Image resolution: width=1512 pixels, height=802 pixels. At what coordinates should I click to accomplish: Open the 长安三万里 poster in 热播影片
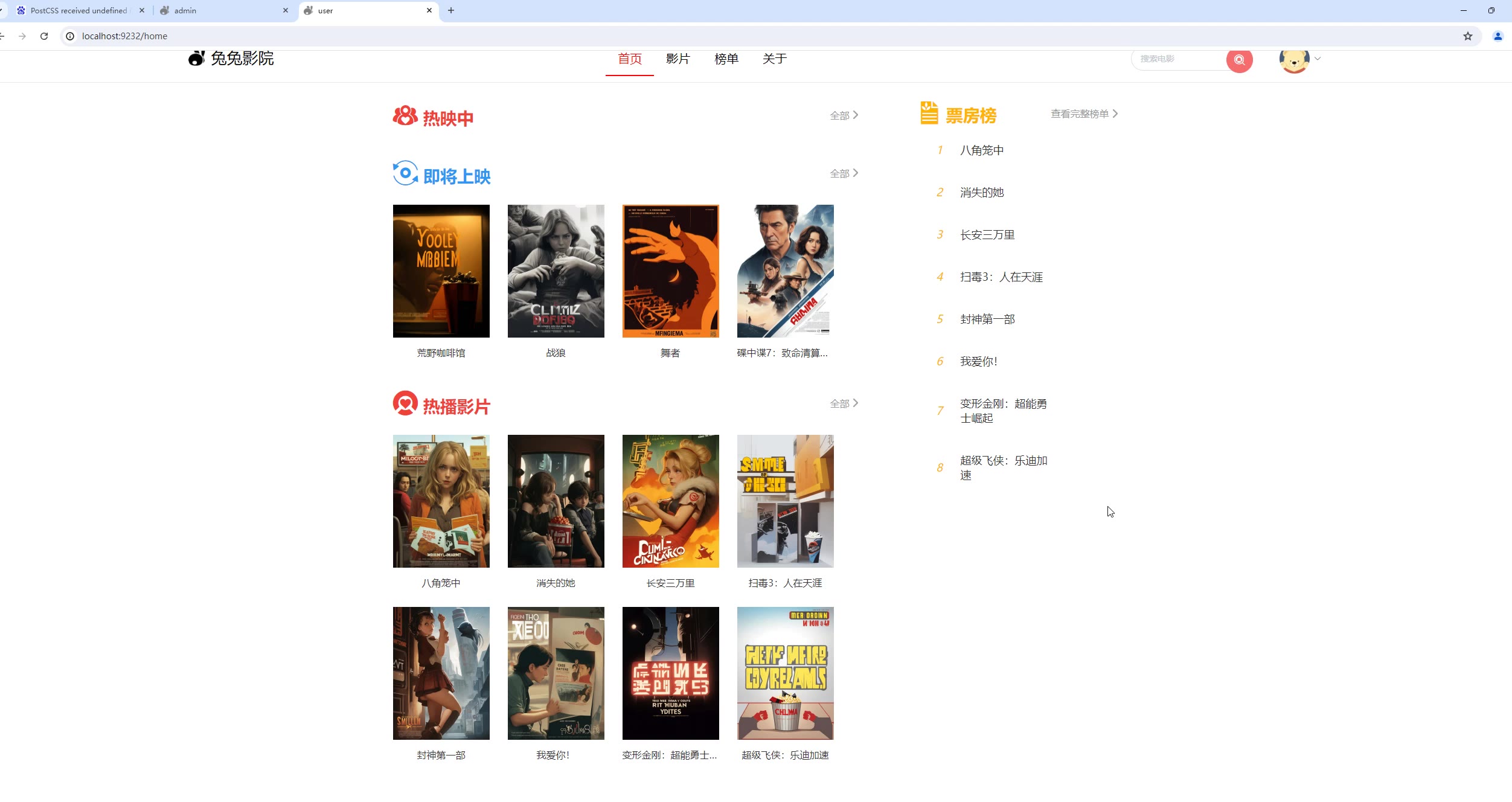[x=671, y=501]
